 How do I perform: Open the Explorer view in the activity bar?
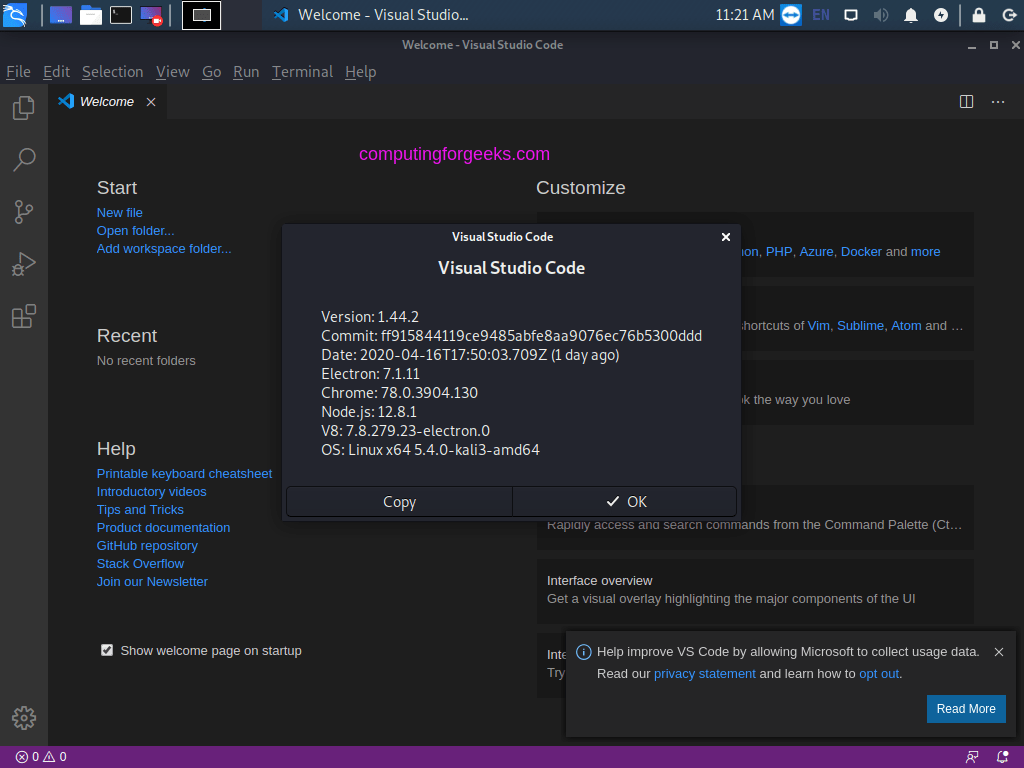[x=23, y=107]
